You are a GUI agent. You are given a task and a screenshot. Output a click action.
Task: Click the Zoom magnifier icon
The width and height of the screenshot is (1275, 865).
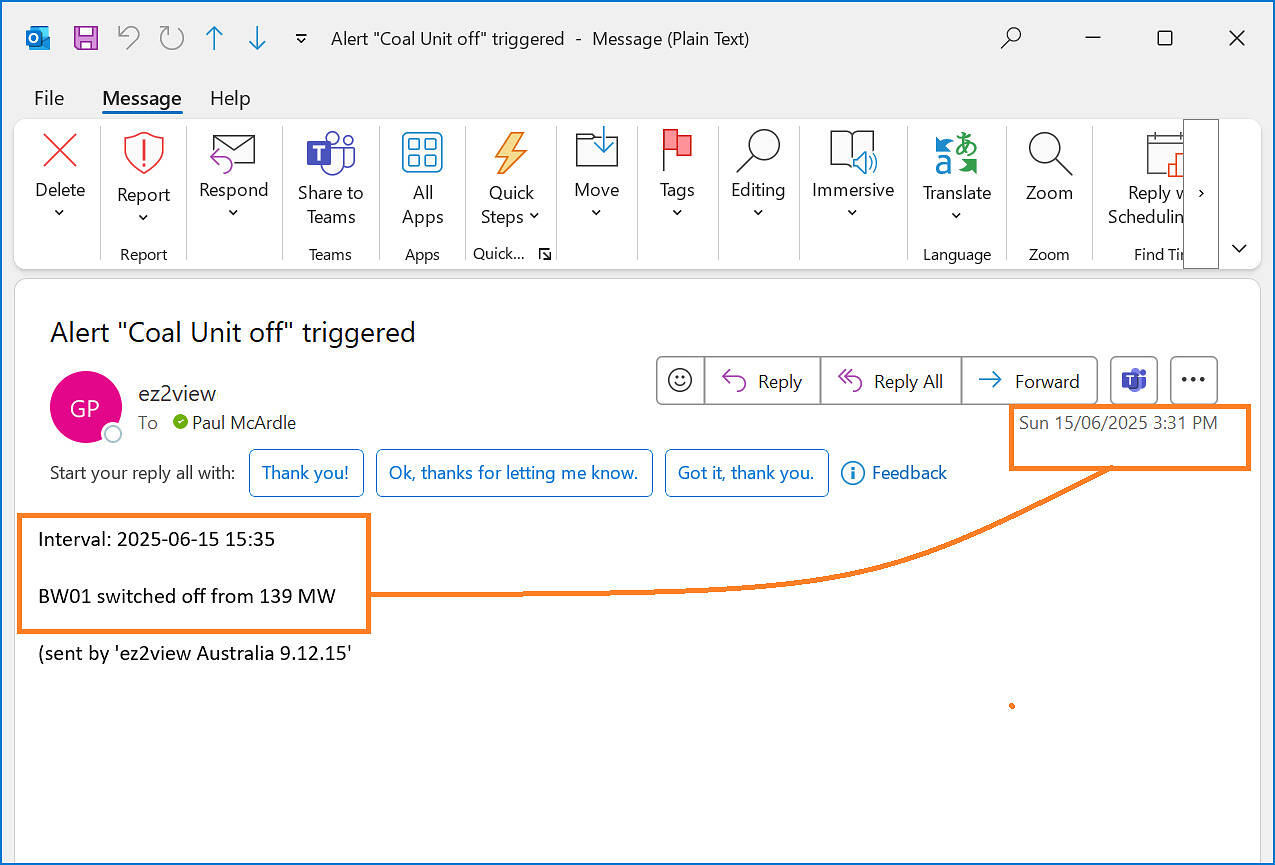click(1049, 153)
